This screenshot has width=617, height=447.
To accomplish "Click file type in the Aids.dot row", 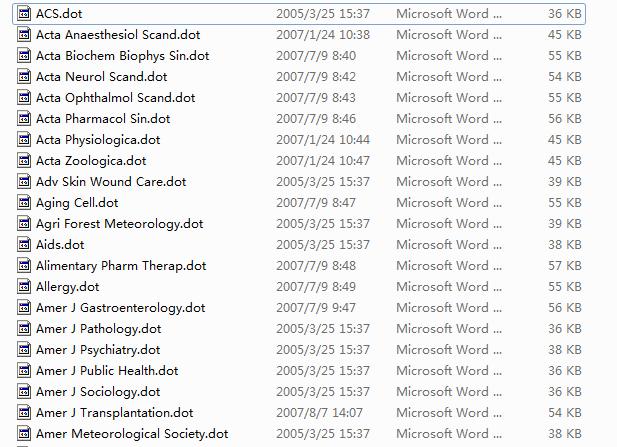I will coord(449,245).
